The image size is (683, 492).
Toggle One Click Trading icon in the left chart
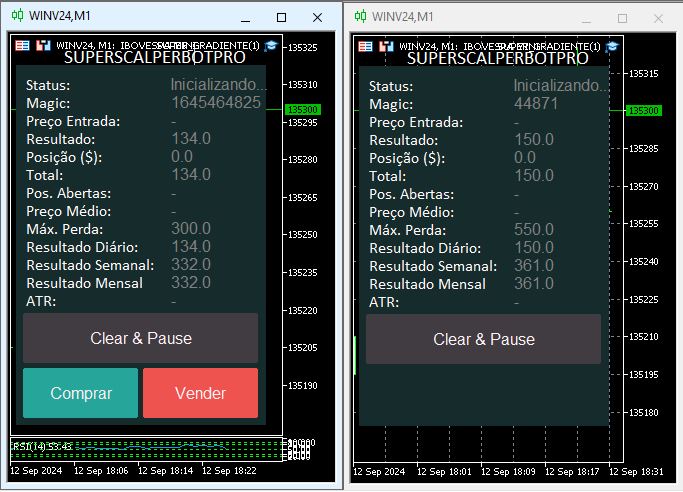pyautogui.click(x=23, y=45)
